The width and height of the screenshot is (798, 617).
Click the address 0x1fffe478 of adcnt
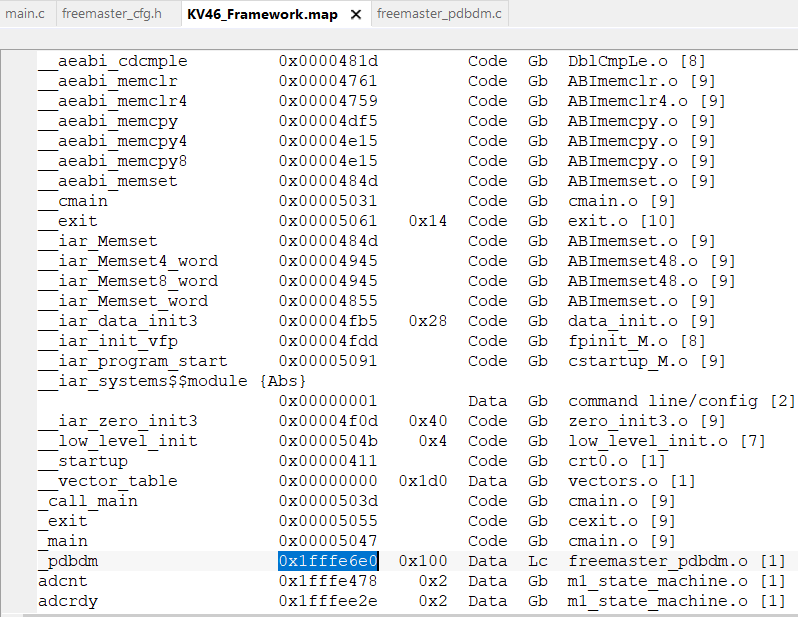[x=328, y=581]
